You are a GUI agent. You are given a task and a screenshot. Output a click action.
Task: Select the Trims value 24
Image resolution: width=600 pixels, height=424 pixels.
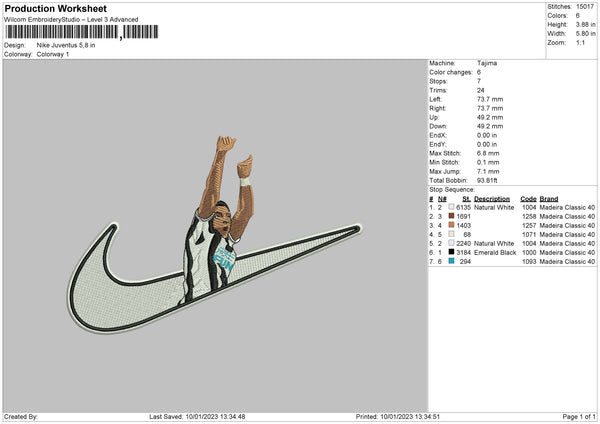(481, 90)
